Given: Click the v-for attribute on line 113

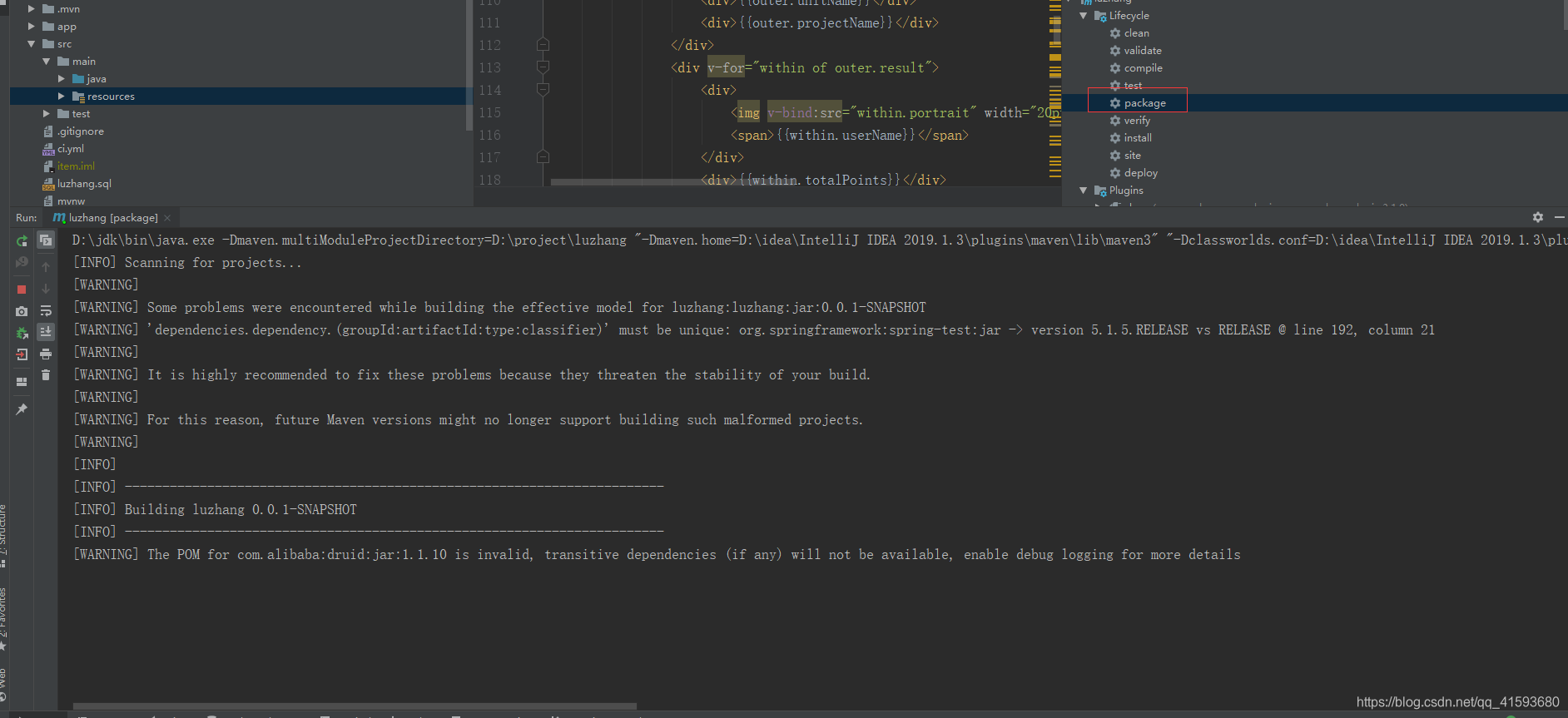Looking at the screenshot, I should (x=725, y=67).
